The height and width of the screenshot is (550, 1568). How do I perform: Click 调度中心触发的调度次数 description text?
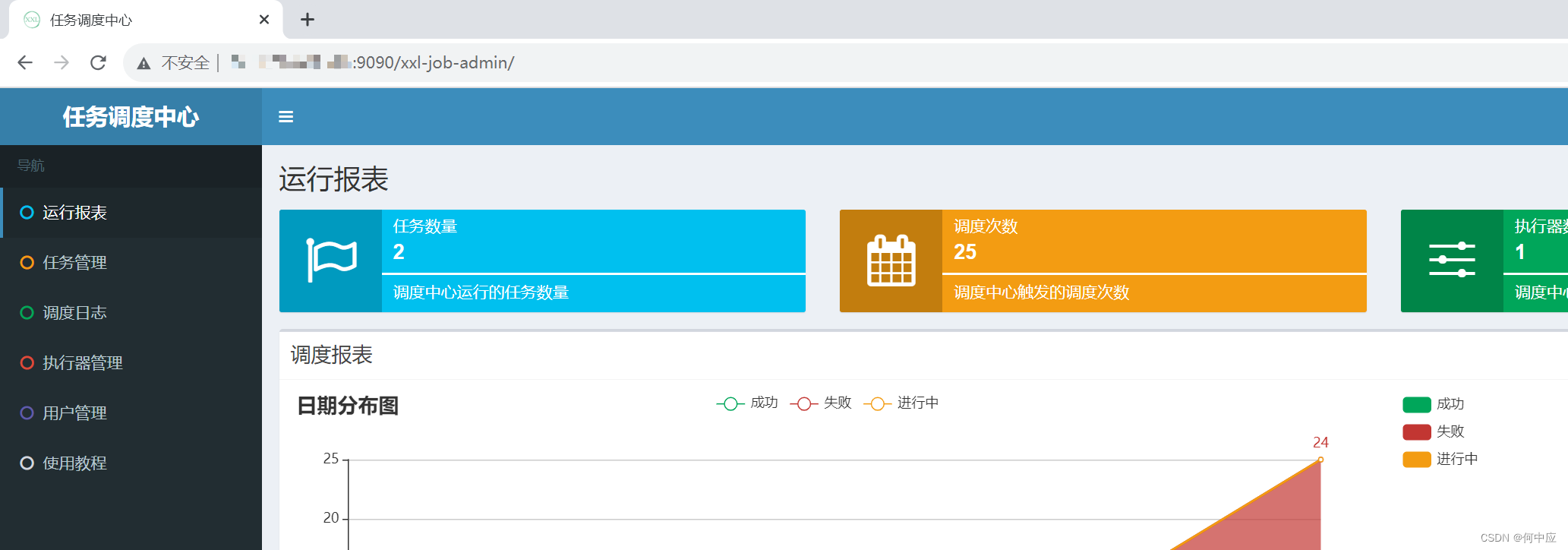click(1041, 292)
